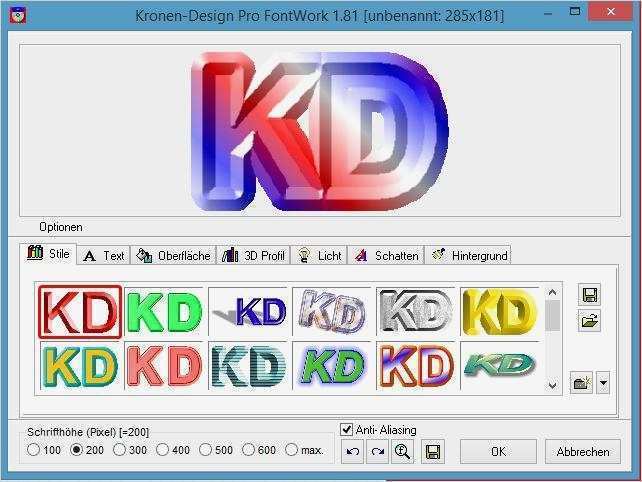Select the slanted teal KD style
The image size is (642, 482).
(x=500, y=366)
